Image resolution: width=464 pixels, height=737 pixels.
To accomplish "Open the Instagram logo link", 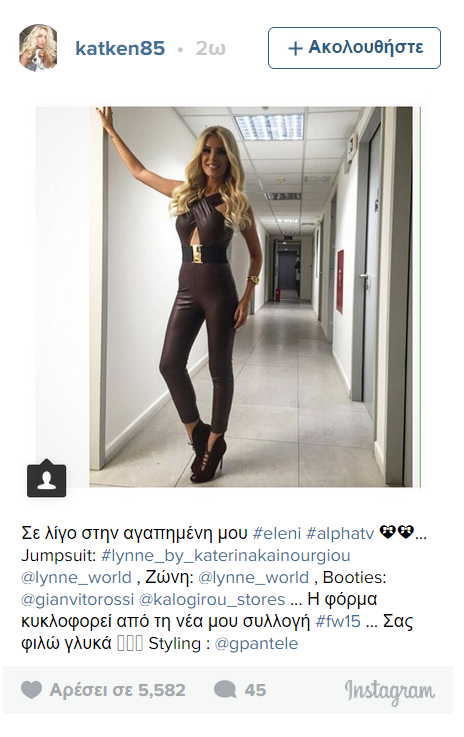I will click(x=390, y=691).
